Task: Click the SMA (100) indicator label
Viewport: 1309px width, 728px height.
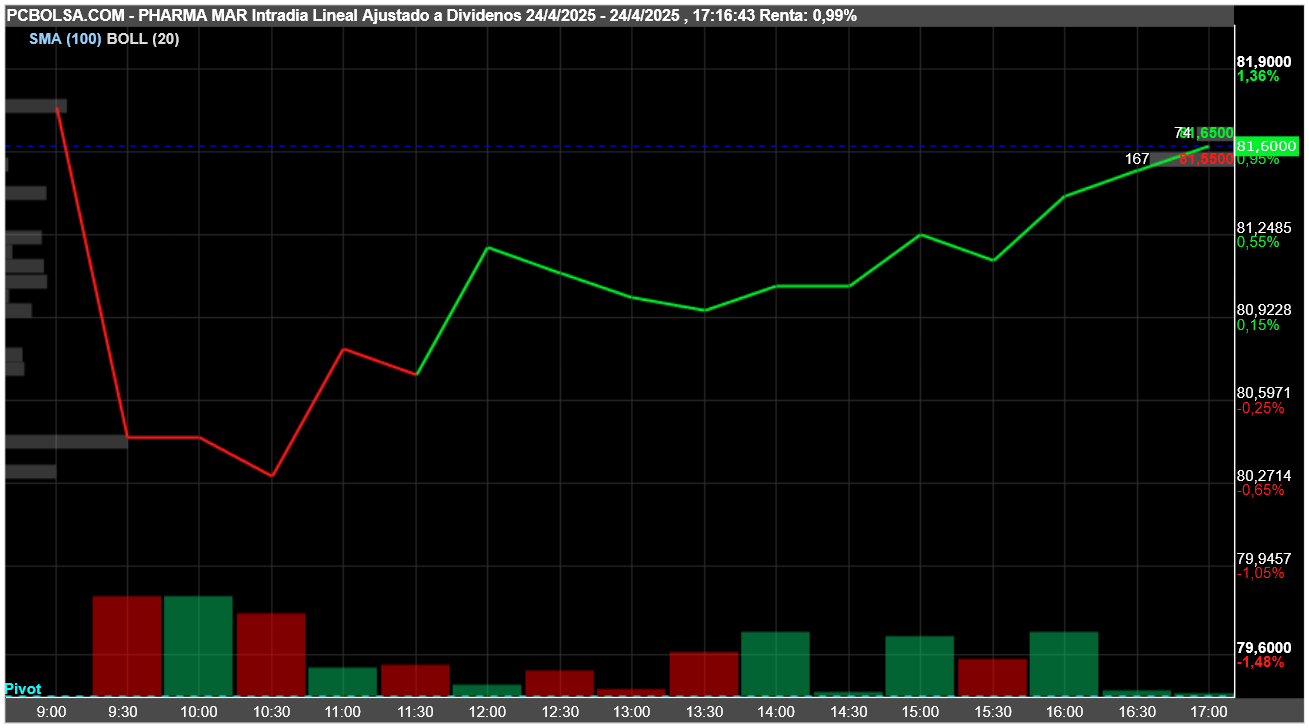Action: pos(65,38)
